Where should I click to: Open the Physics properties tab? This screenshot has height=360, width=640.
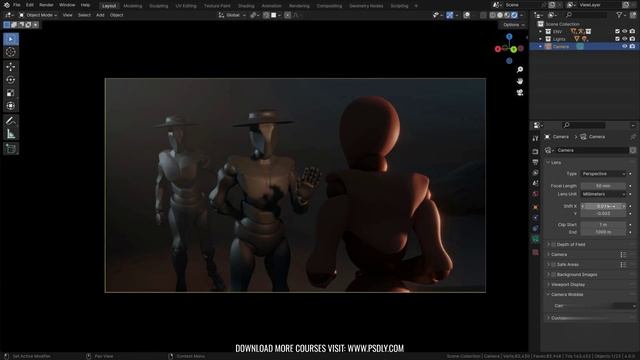click(536, 218)
